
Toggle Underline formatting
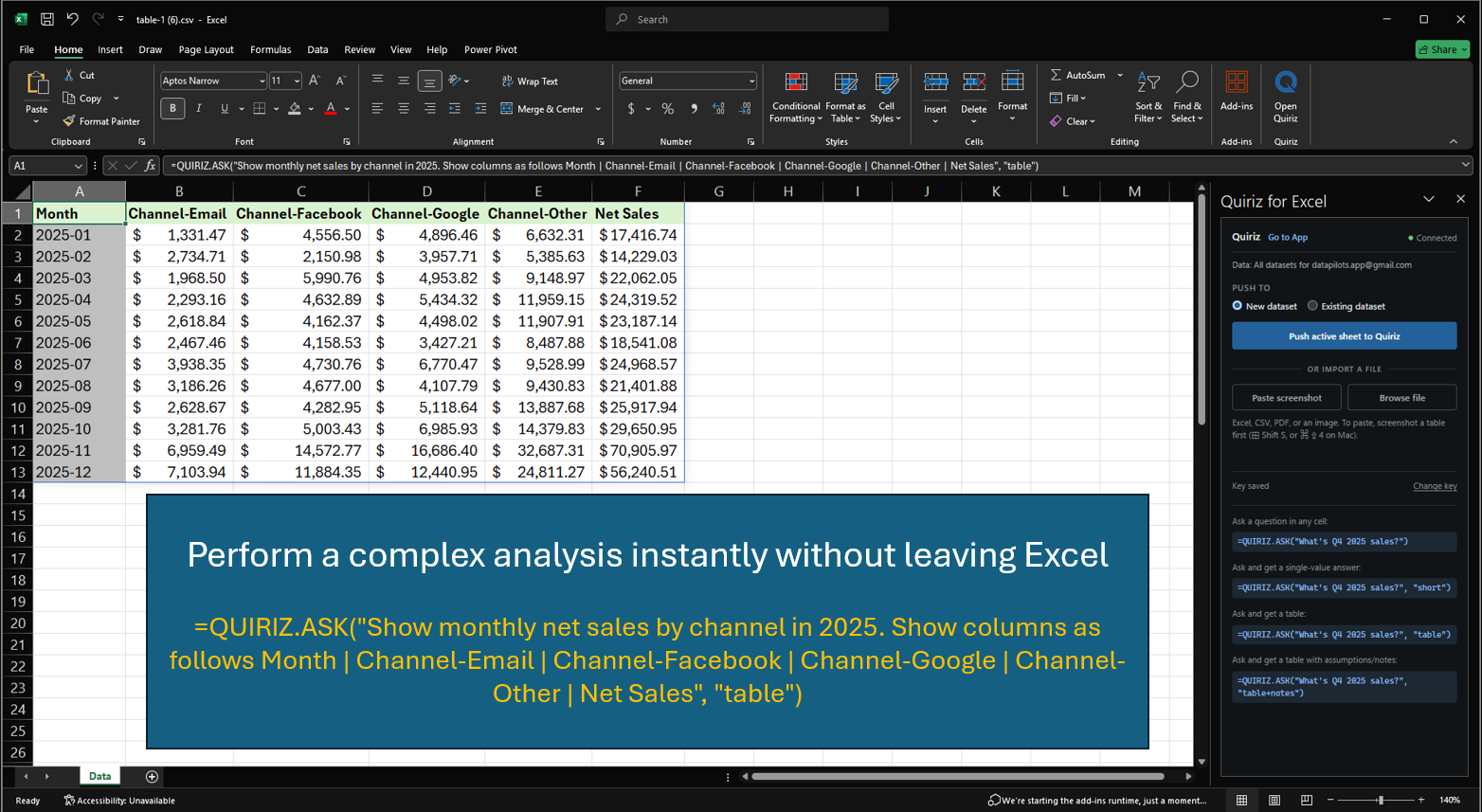(x=225, y=109)
